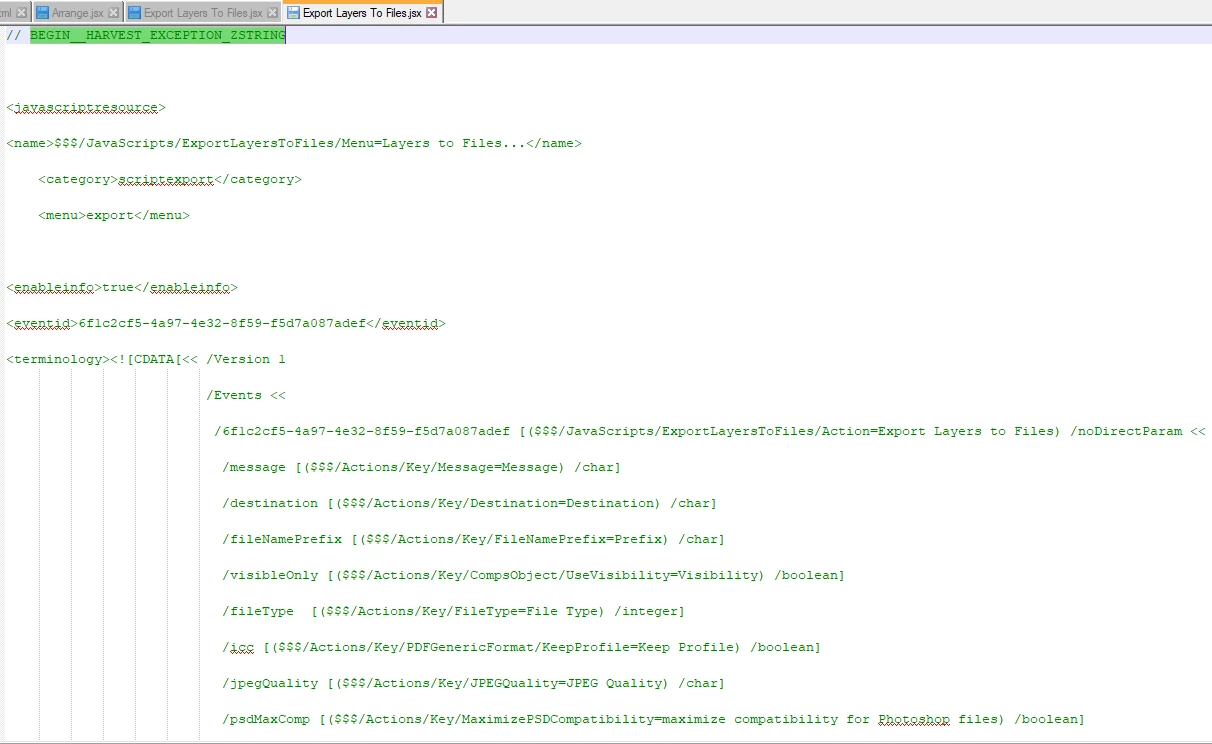Click the '/message' Message=Message line
The height and width of the screenshot is (744, 1212).
[422, 467]
